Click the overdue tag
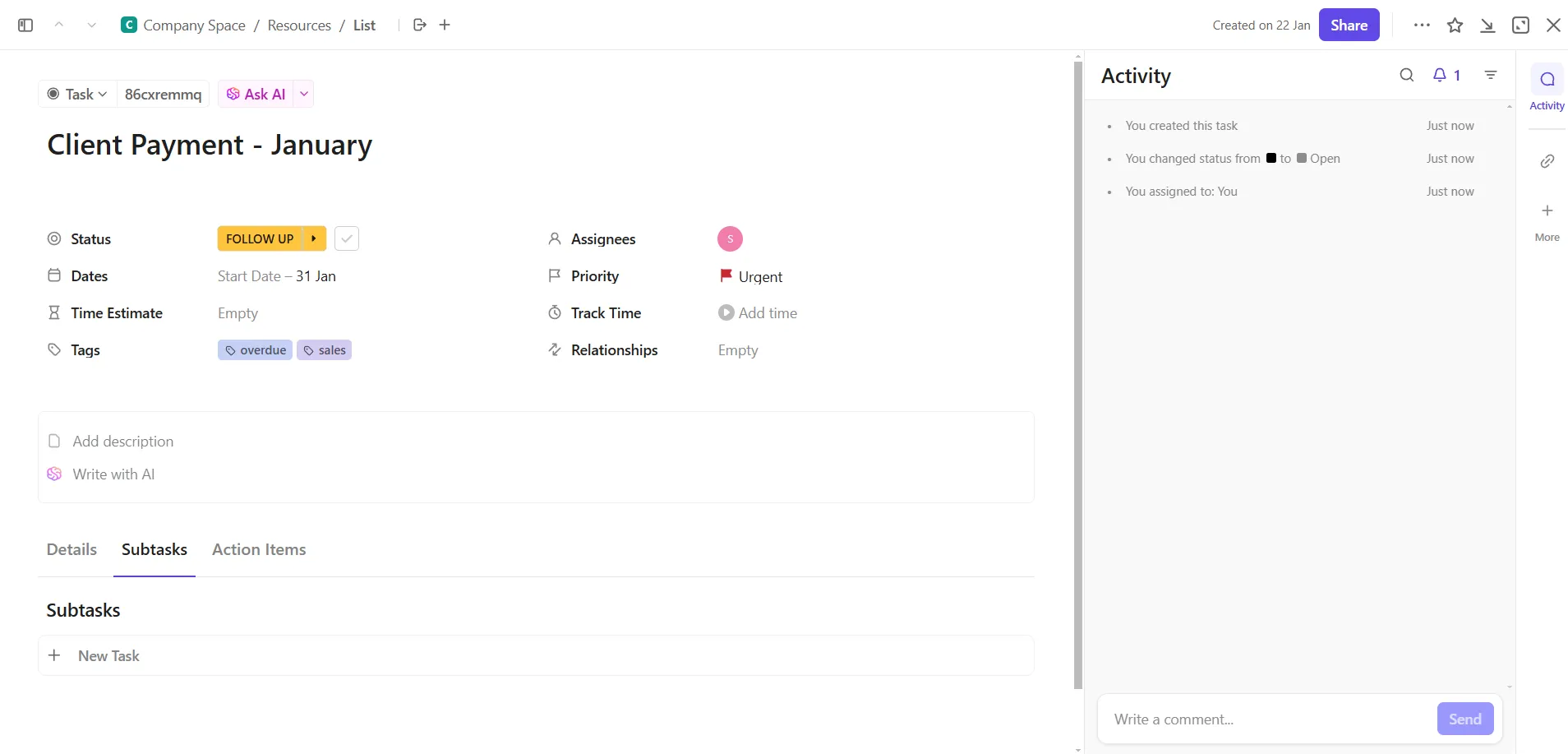This screenshot has width=1568, height=754. point(255,350)
